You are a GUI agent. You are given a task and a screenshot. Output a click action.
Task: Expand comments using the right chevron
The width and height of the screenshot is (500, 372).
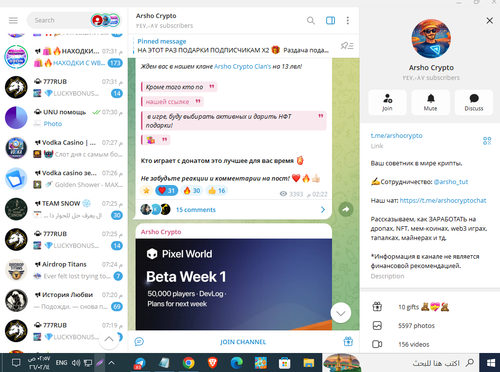pos(323,210)
